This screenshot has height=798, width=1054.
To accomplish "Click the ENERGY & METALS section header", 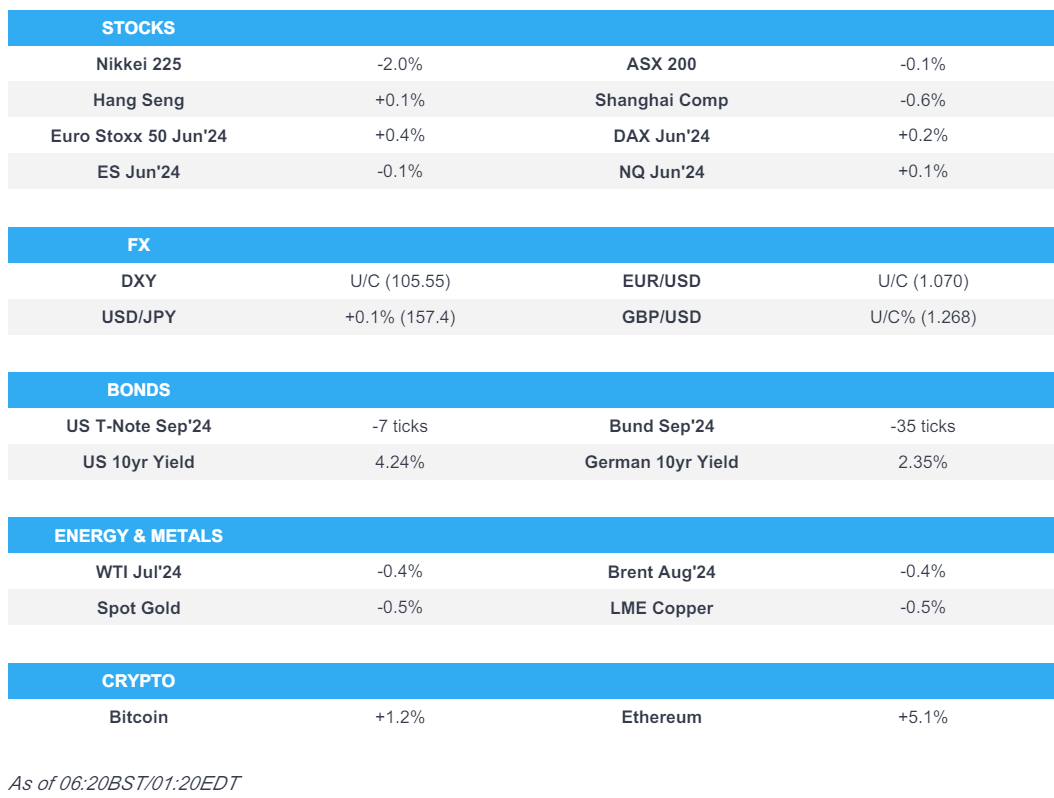I will [x=138, y=536].
